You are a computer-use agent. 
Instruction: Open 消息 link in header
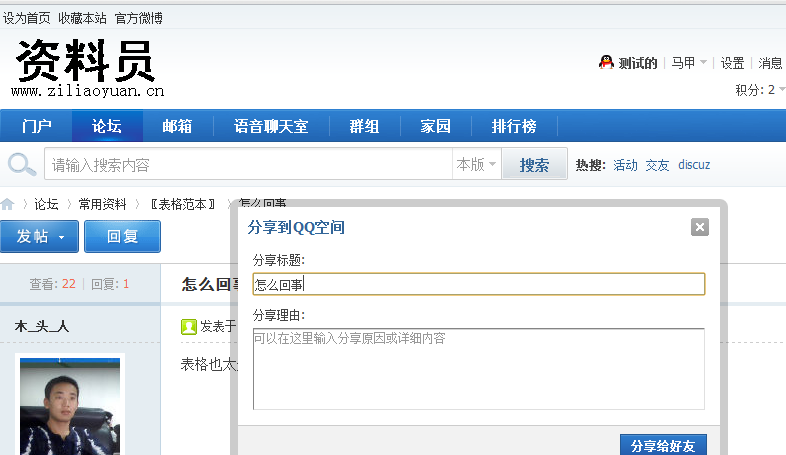(x=770, y=63)
